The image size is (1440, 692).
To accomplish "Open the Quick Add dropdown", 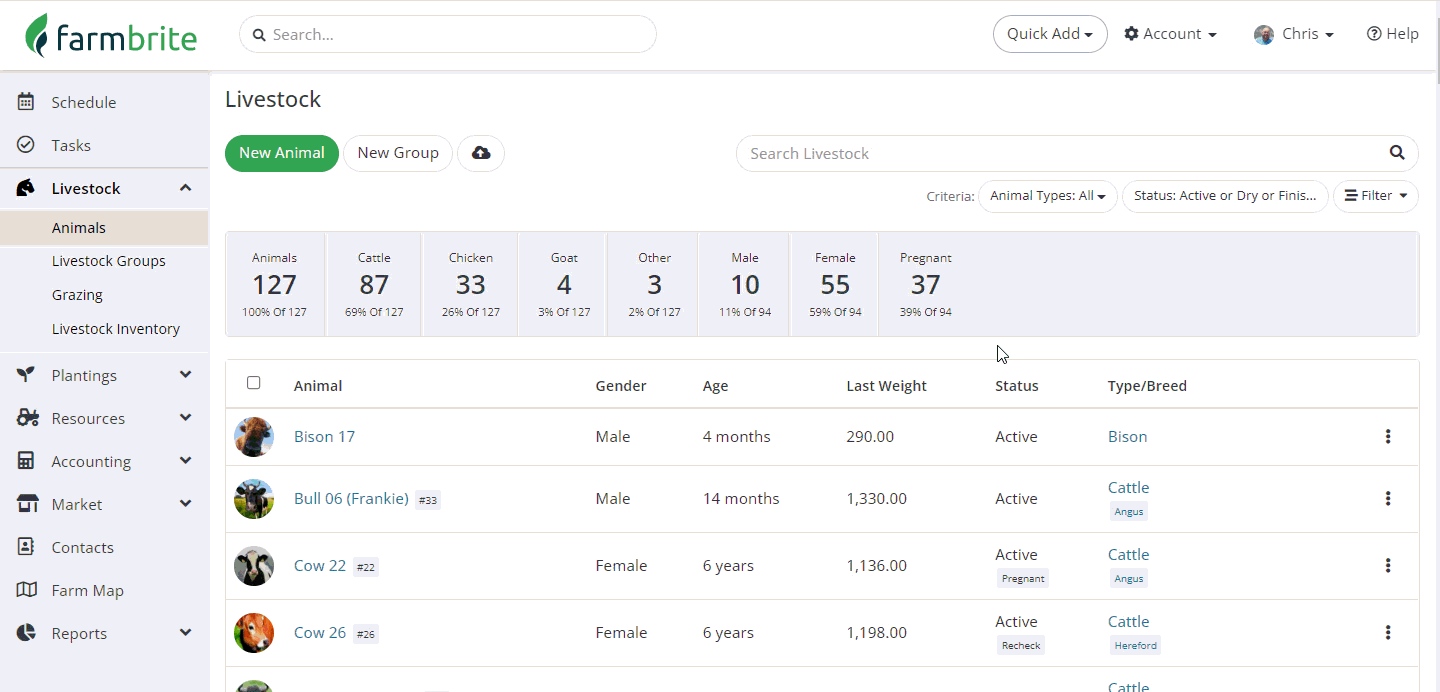I will pyautogui.click(x=1049, y=34).
